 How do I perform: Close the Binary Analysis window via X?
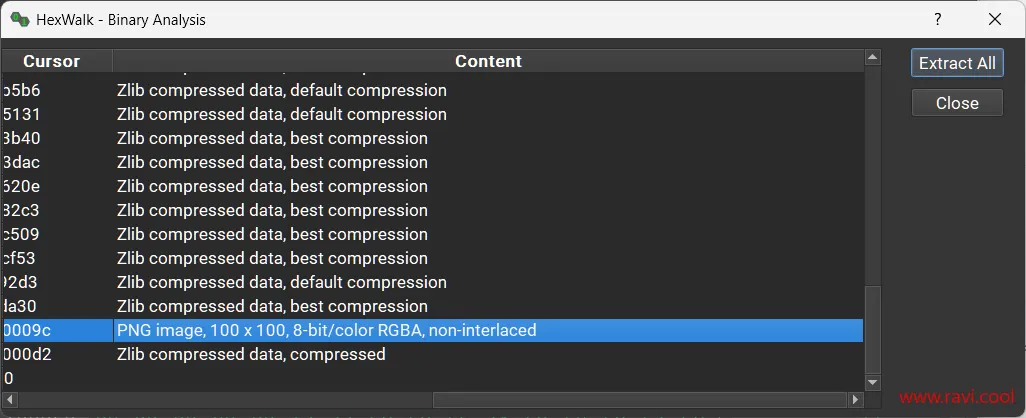coord(994,19)
